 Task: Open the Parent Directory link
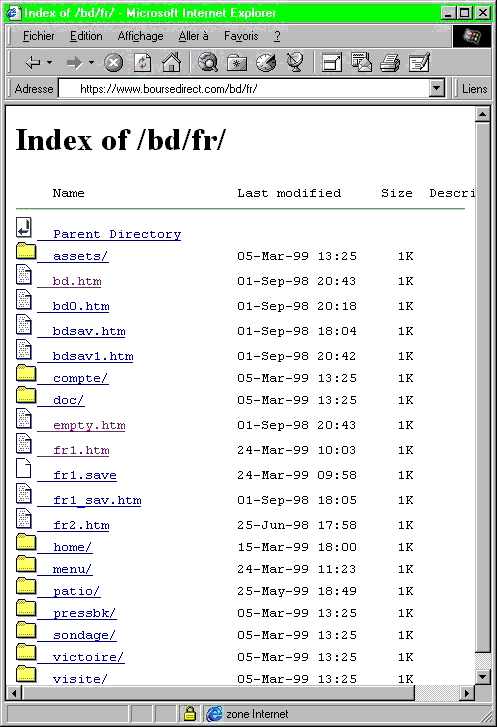pos(117,234)
